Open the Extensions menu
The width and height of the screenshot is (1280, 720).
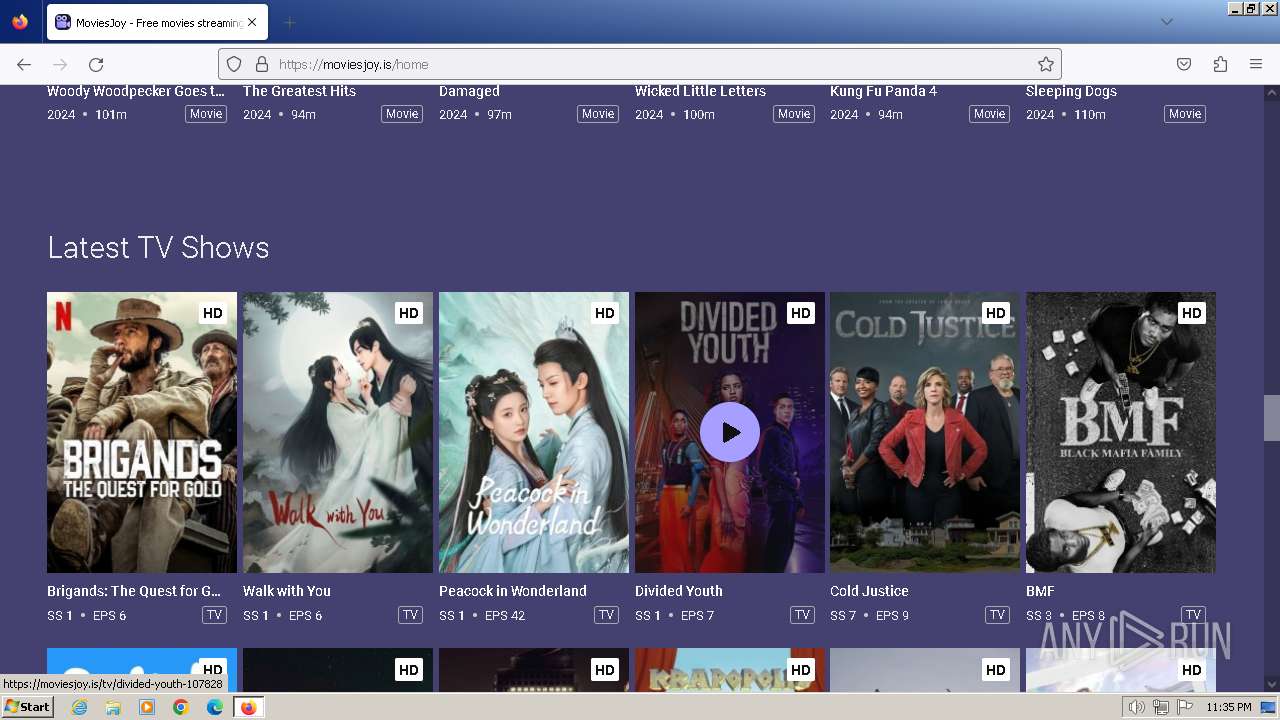point(1220,64)
